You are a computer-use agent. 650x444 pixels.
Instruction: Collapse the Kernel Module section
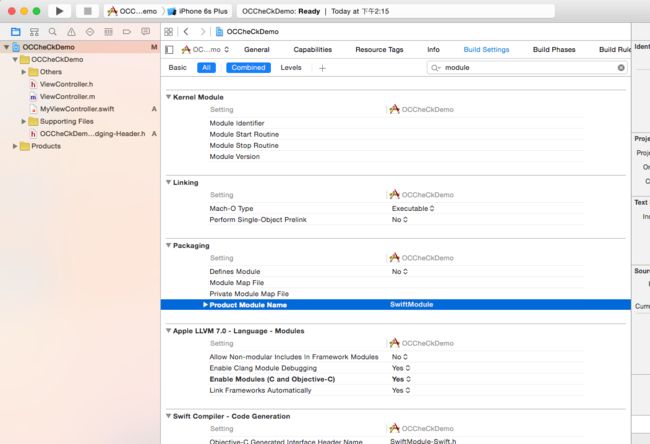click(169, 97)
